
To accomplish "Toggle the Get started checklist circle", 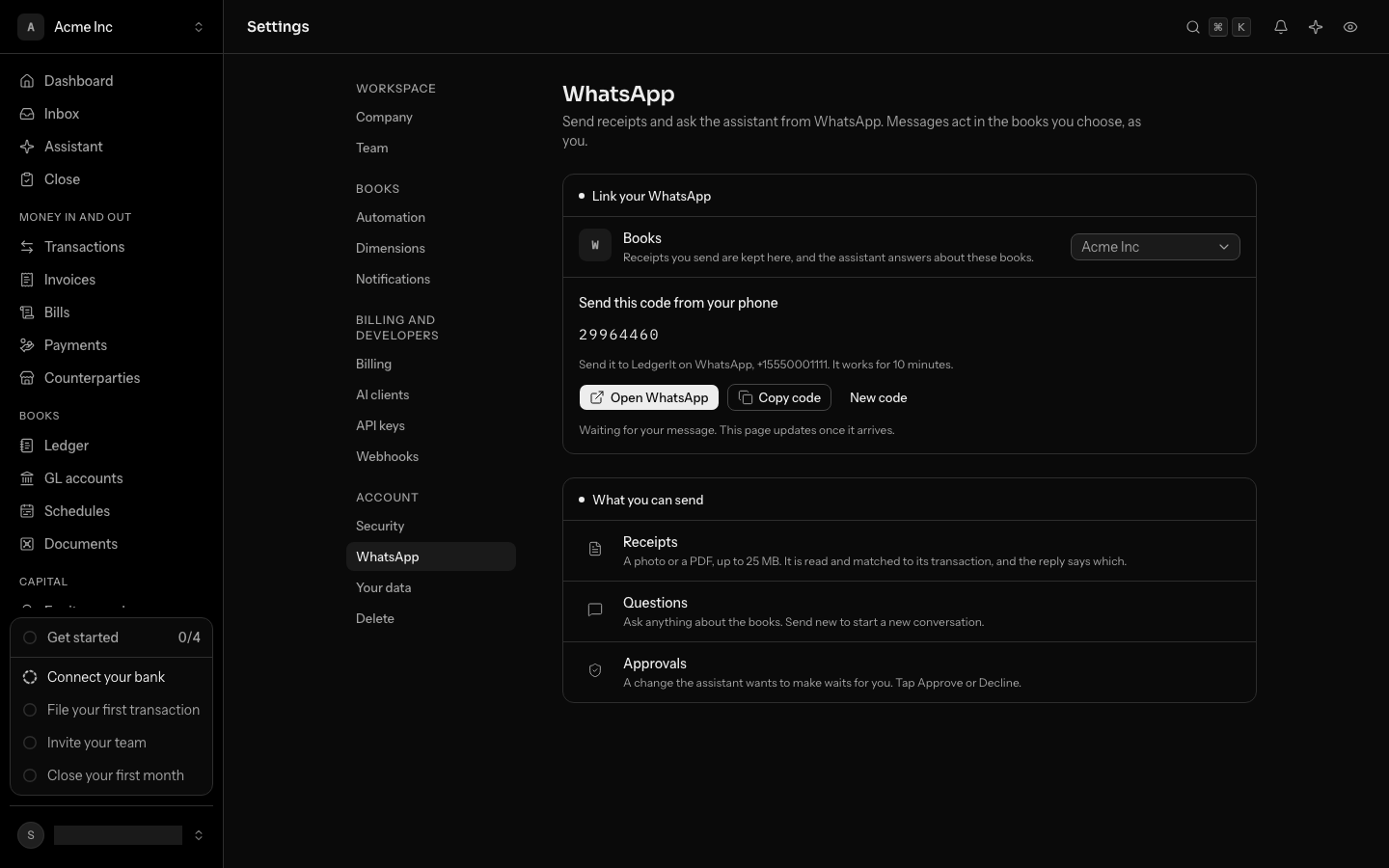I will 30,637.
